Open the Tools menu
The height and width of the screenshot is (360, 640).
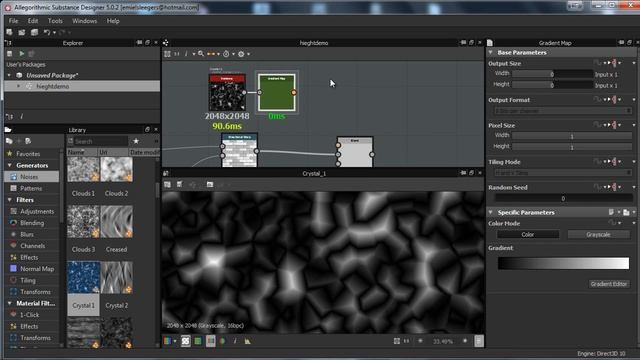point(55,21)
